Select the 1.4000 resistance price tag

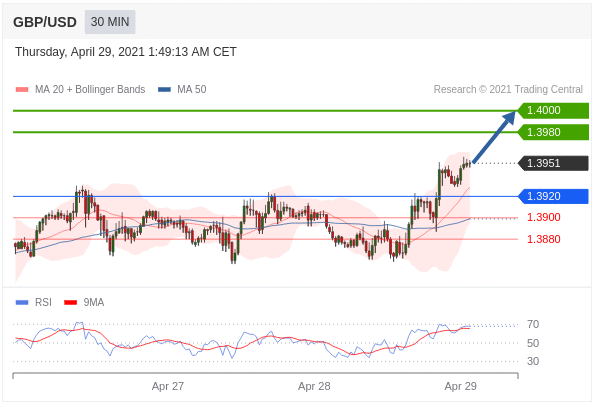pyautogui.click(x=553, y=110)
